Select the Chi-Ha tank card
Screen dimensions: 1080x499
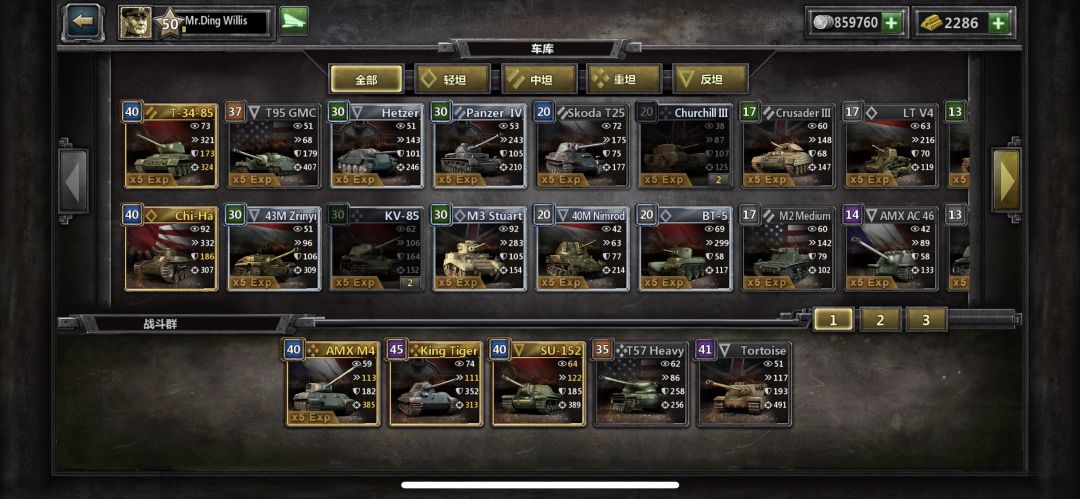(172, 249)
